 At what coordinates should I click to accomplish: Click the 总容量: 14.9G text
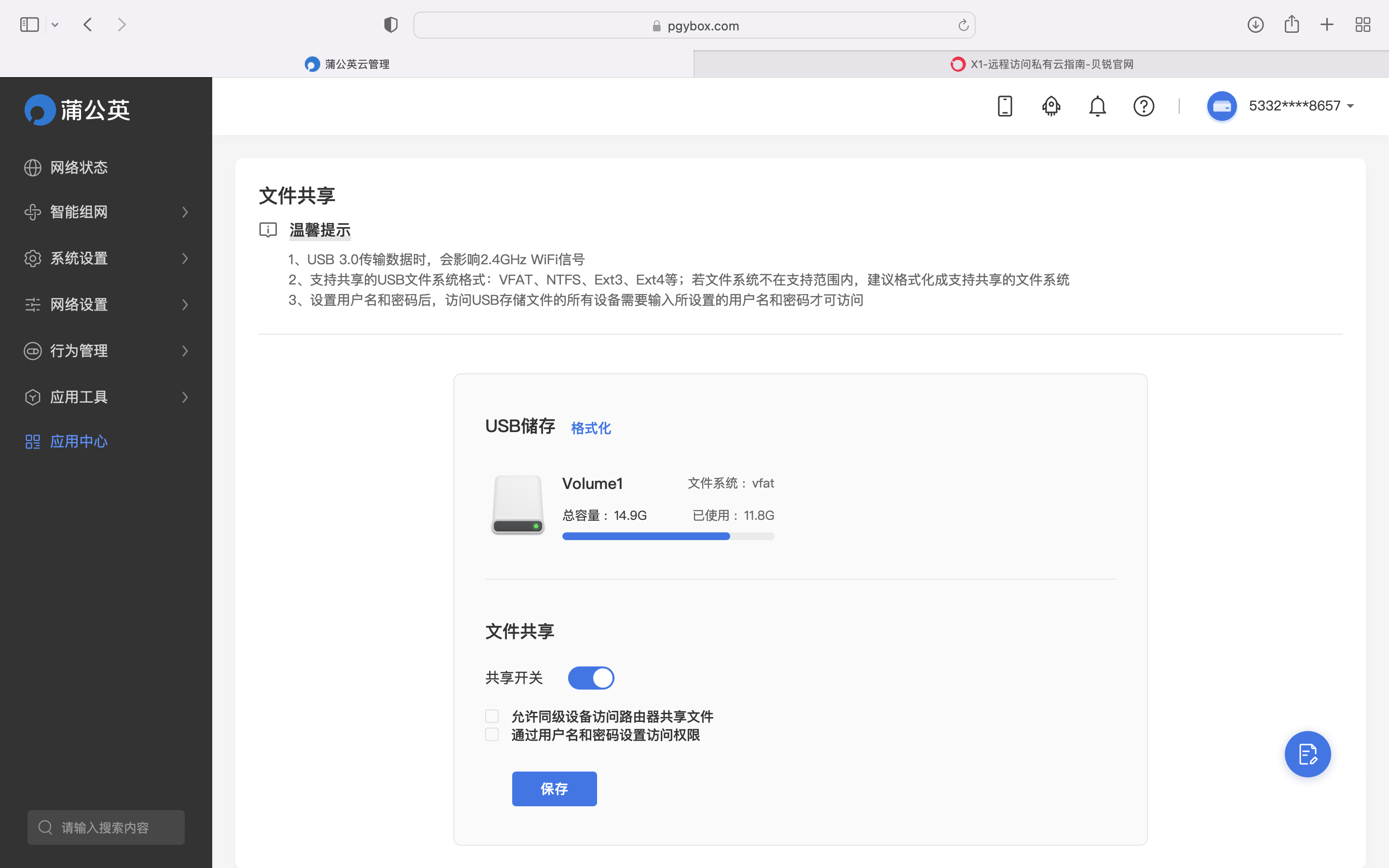click(x=604, y=515)
